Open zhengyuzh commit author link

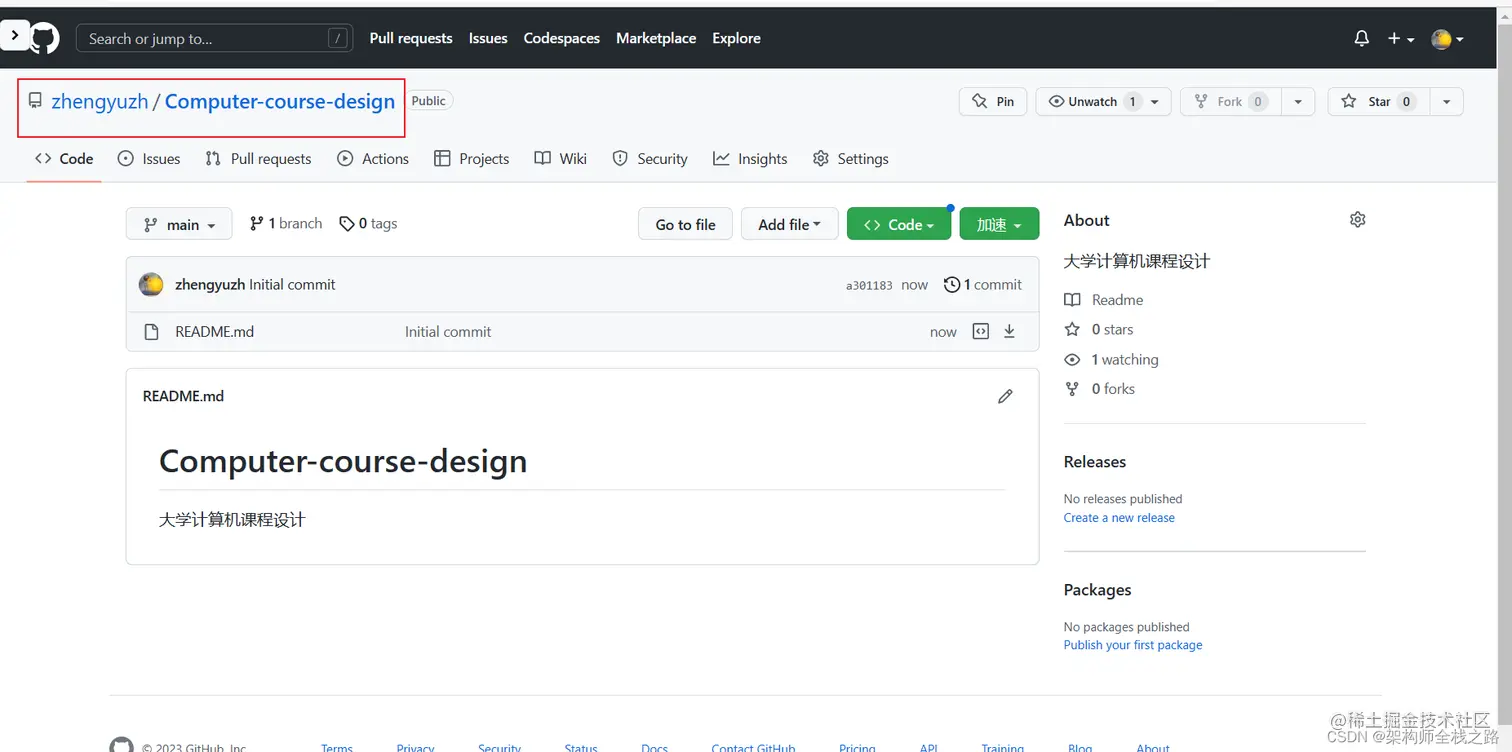point(210,284)
